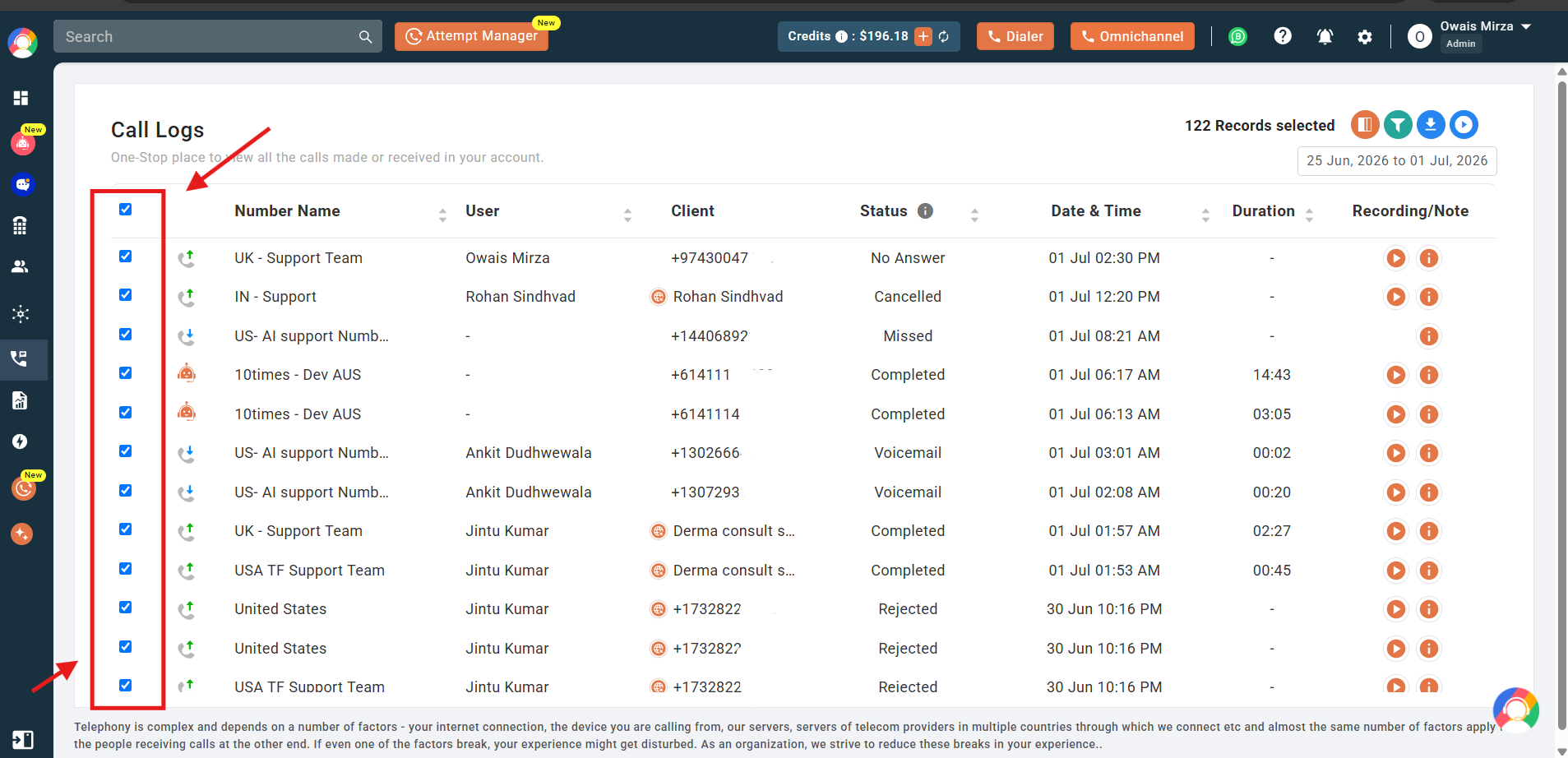Viewport: 1568px width, 758px height.
Task: Click the 'No Answer' status cell
Action: tap(908, 258)
